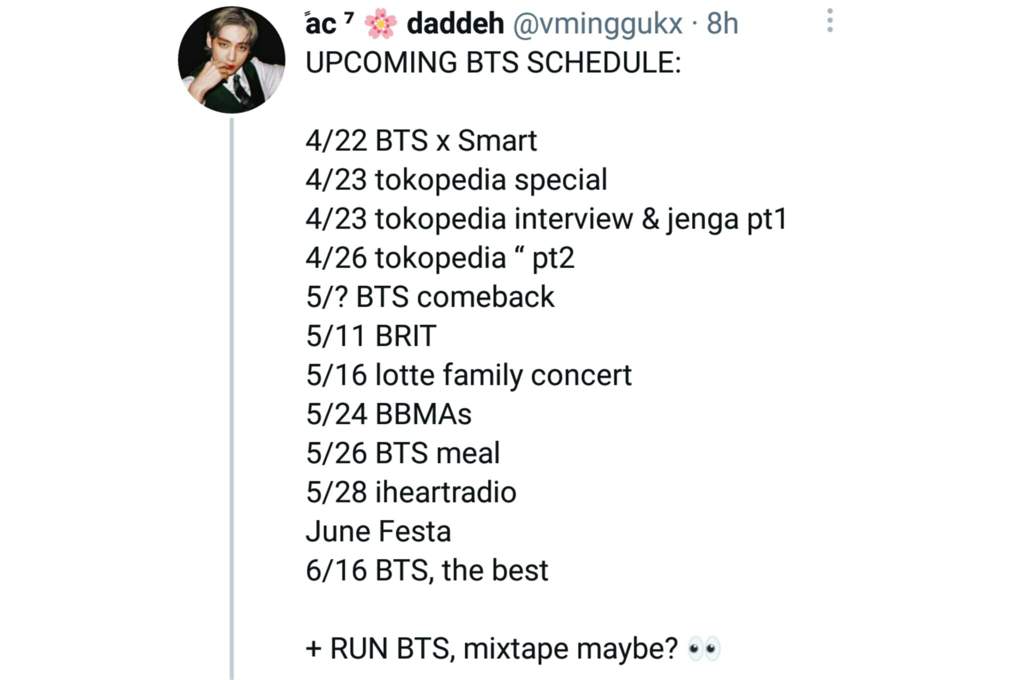The image size is (1024, 680).
Task: Click the 8h tweet timestamp
Action: 722,24
